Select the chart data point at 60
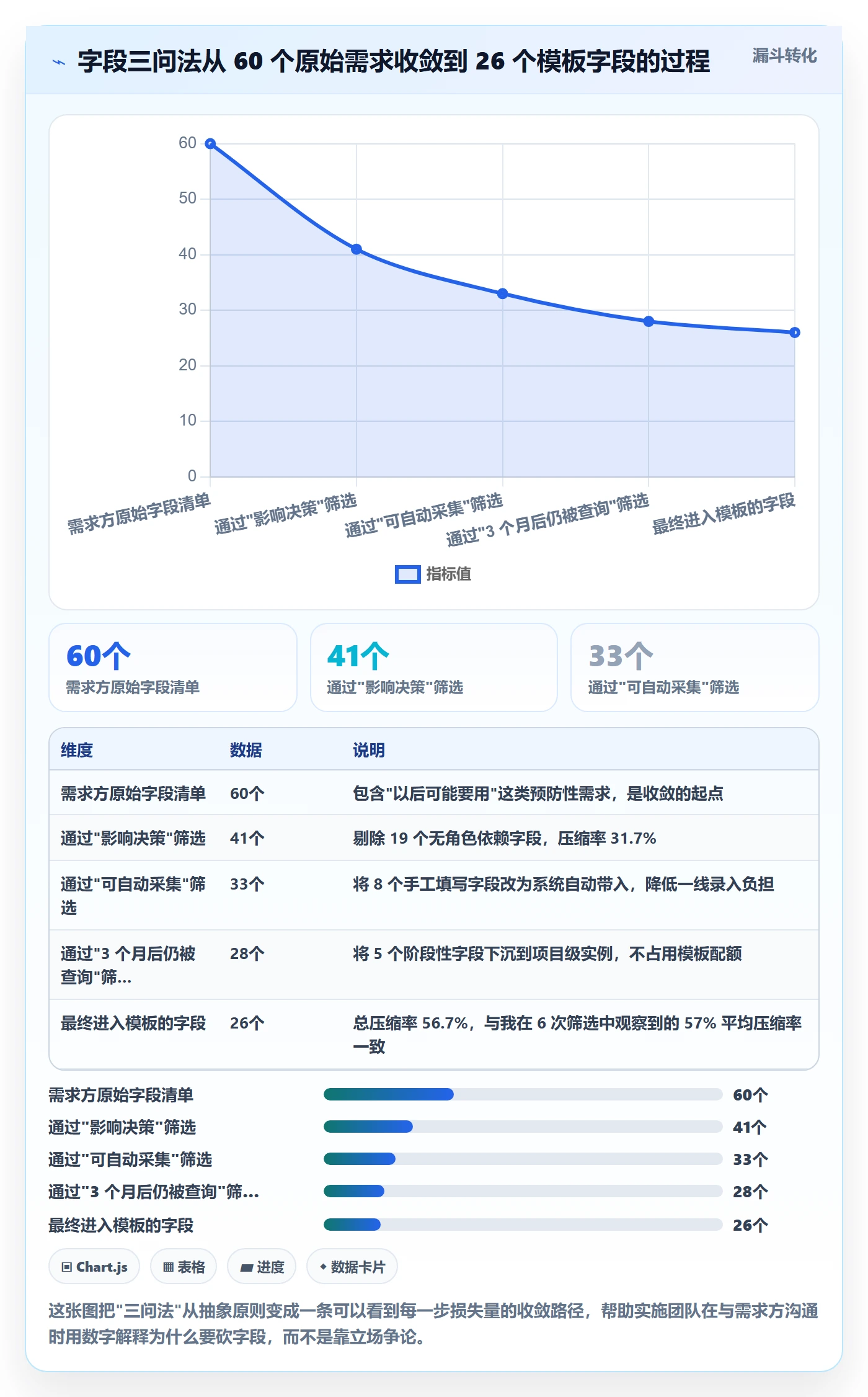Viewport: 868px width, 1397px height. pos(210,144)
